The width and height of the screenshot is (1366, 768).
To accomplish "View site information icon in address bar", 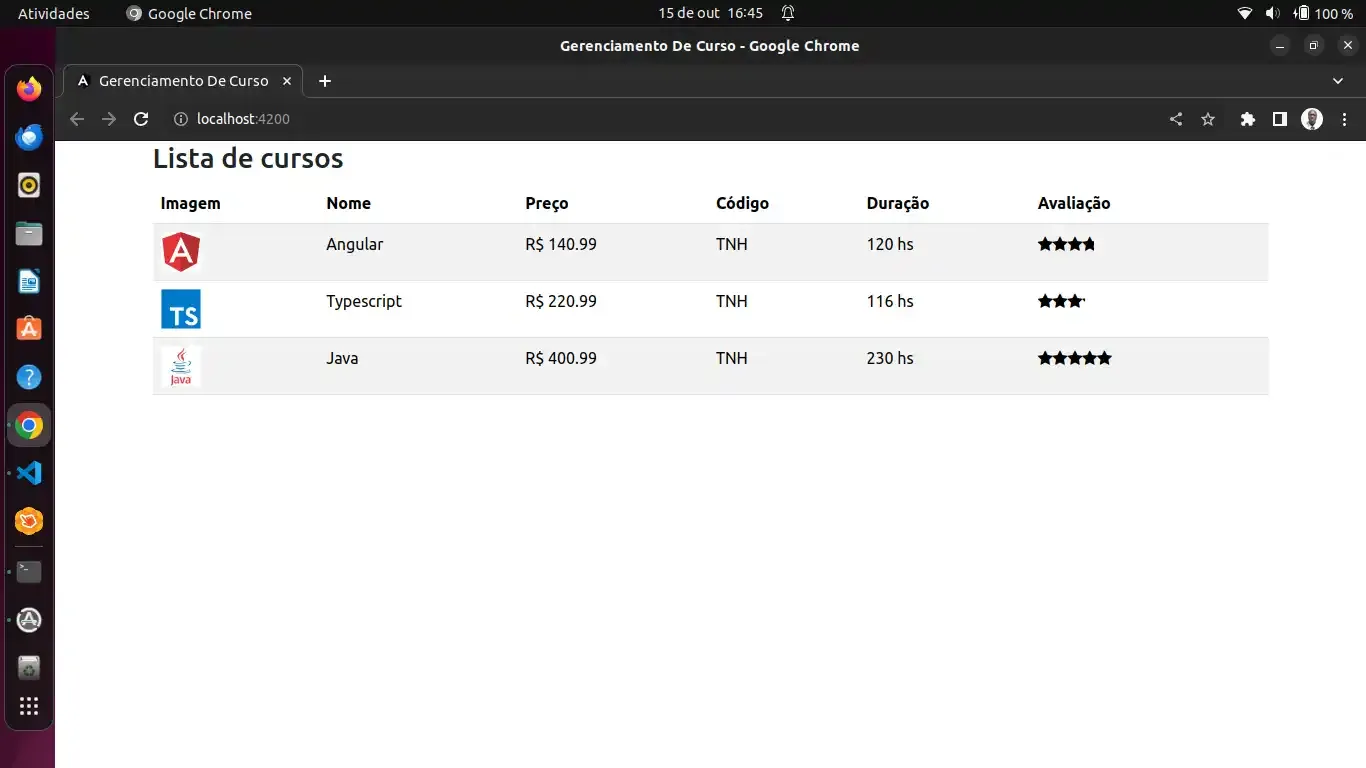I will pyautogui.click(x=181, y=119).
